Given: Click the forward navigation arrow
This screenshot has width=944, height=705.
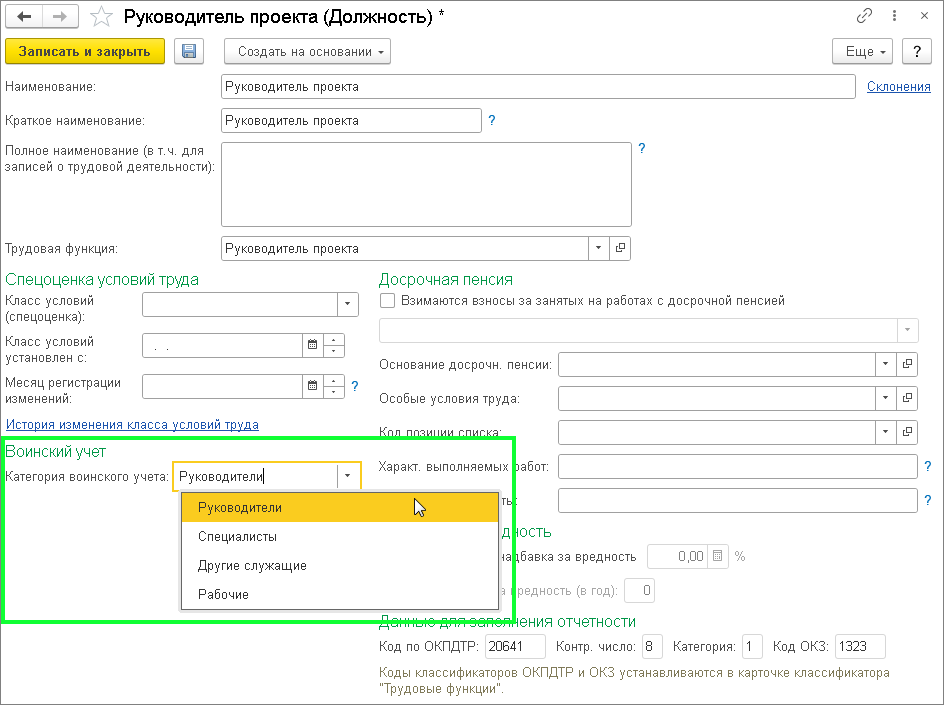Looking at the screenshot, I should coord(59,17).
